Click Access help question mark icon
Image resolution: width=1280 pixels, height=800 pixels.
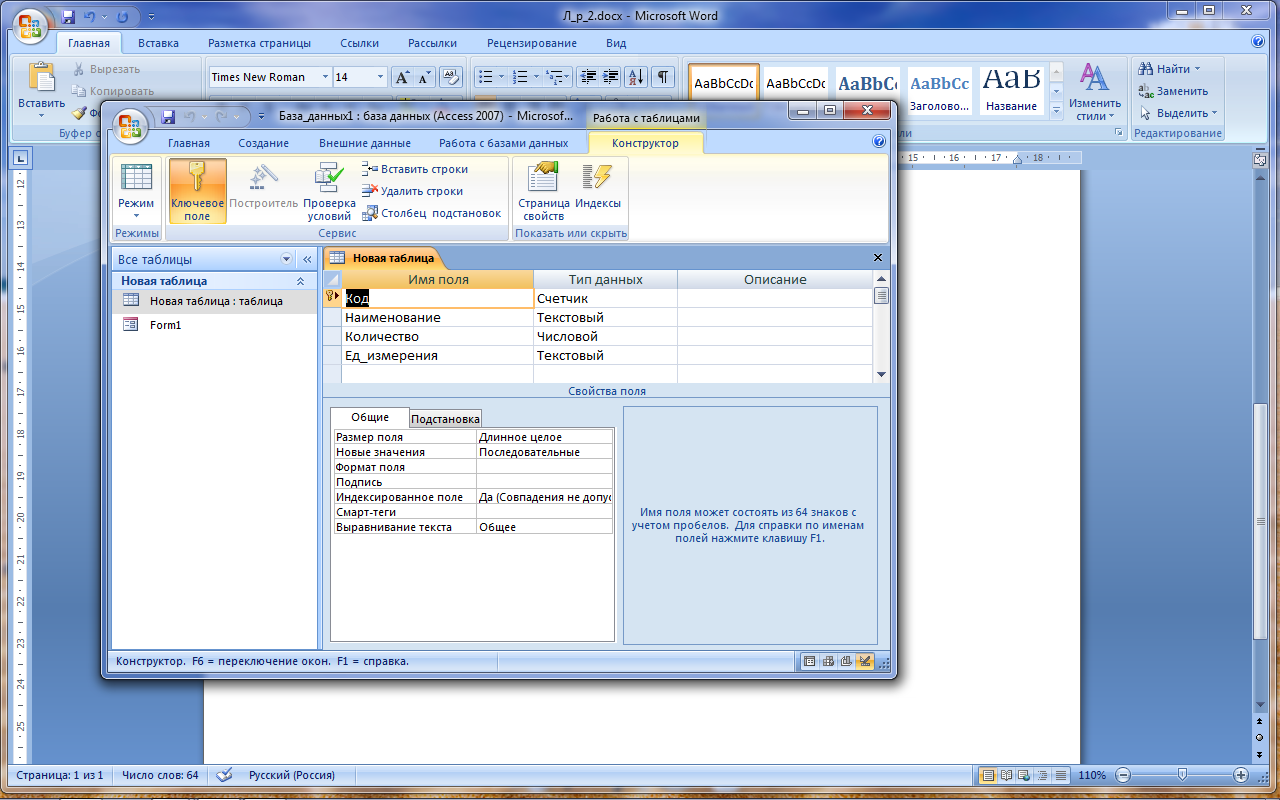(879, 142)
